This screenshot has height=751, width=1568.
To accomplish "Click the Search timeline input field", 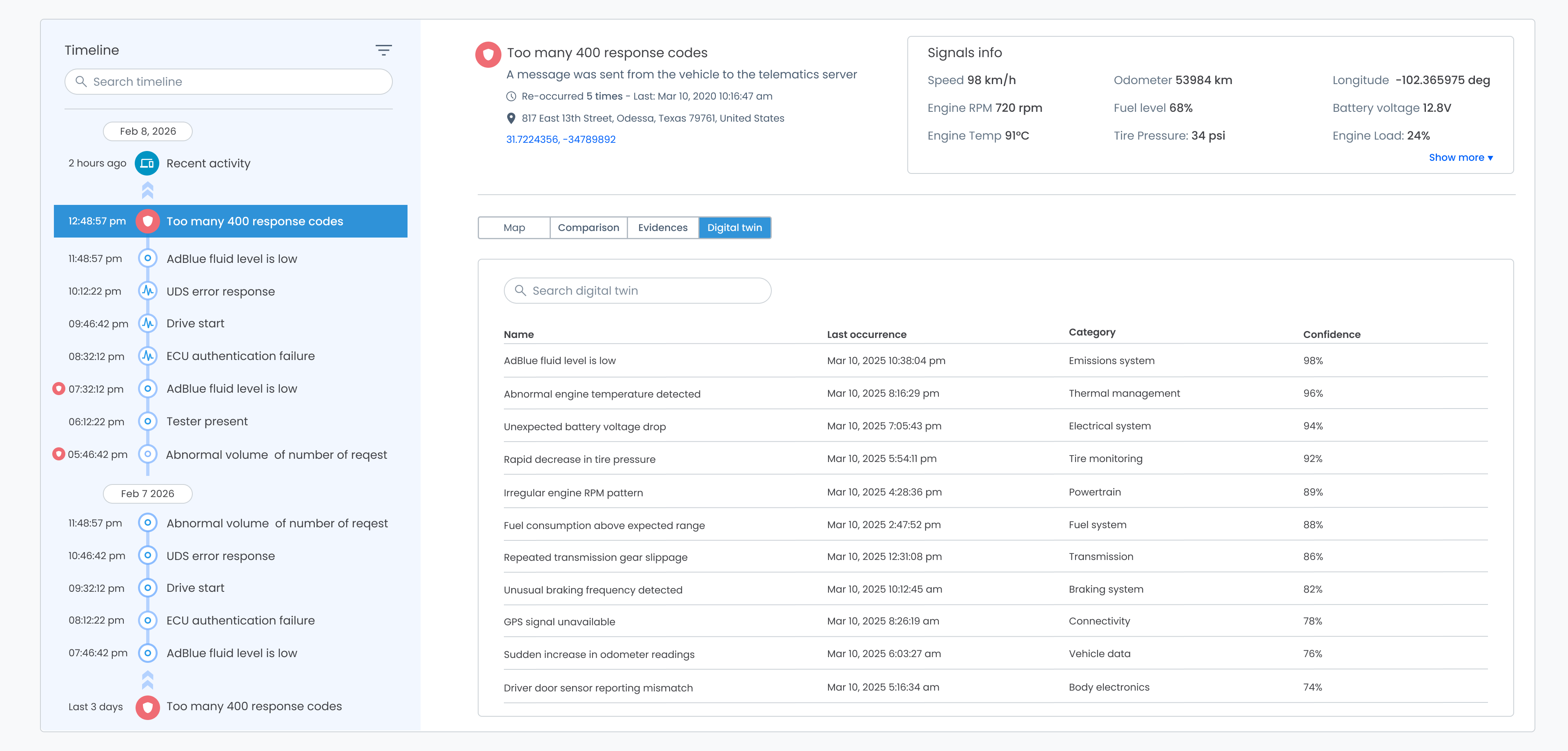I will tap(228, 82).
